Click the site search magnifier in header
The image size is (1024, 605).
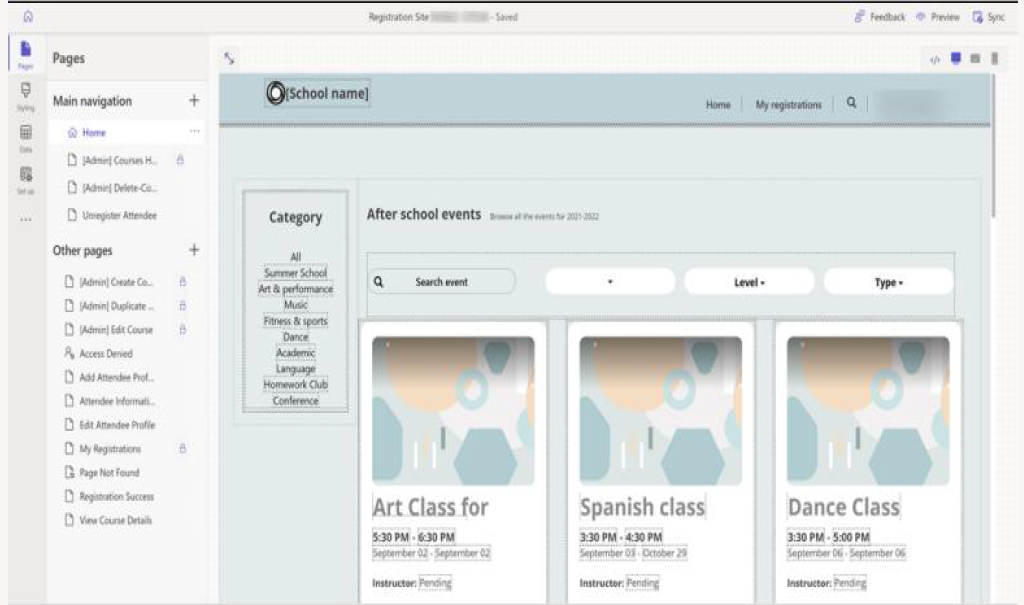[x=852, y=103]
